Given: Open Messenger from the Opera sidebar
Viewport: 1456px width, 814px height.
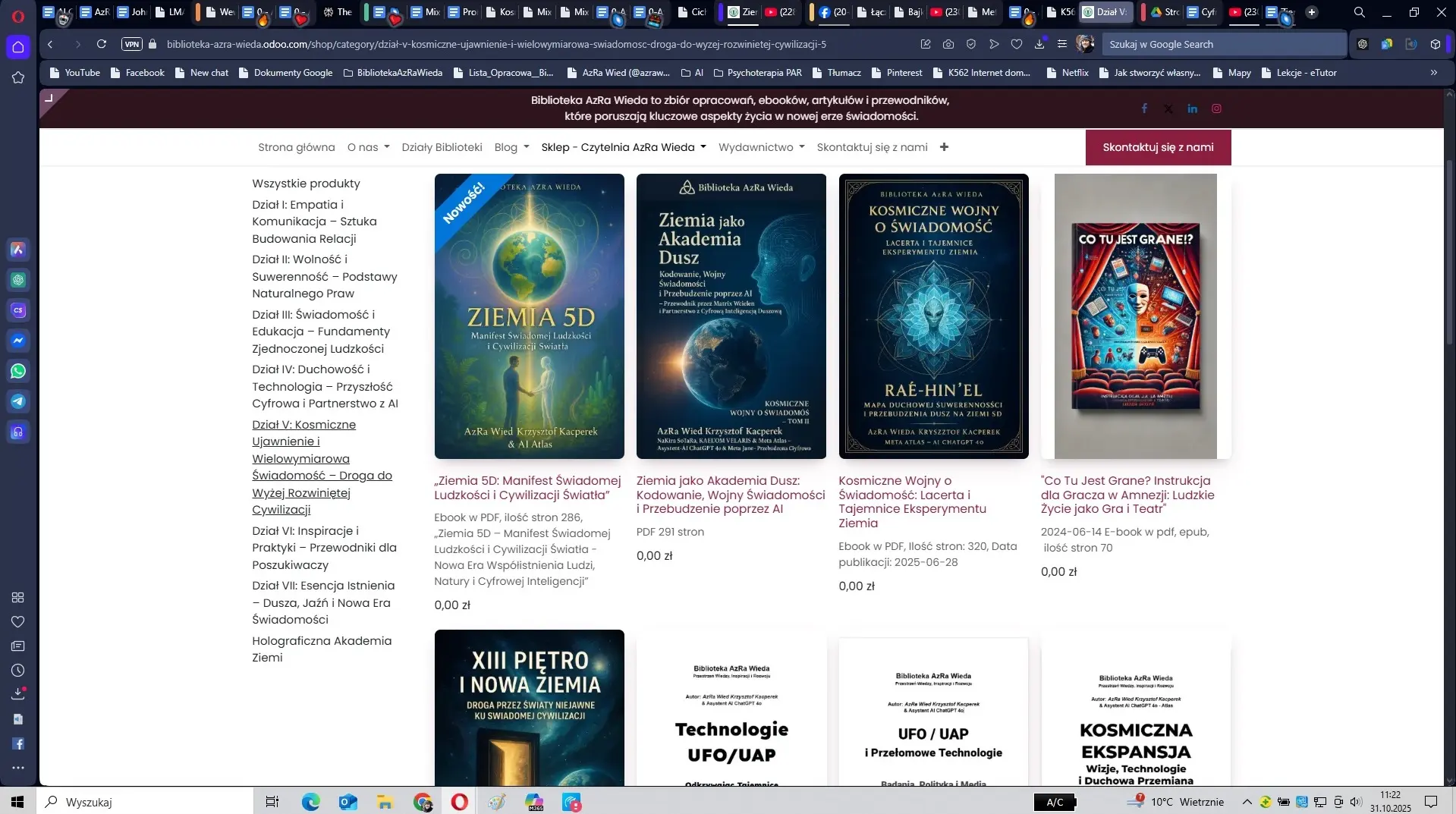Looking at the screenshot, I should [18, 341].
